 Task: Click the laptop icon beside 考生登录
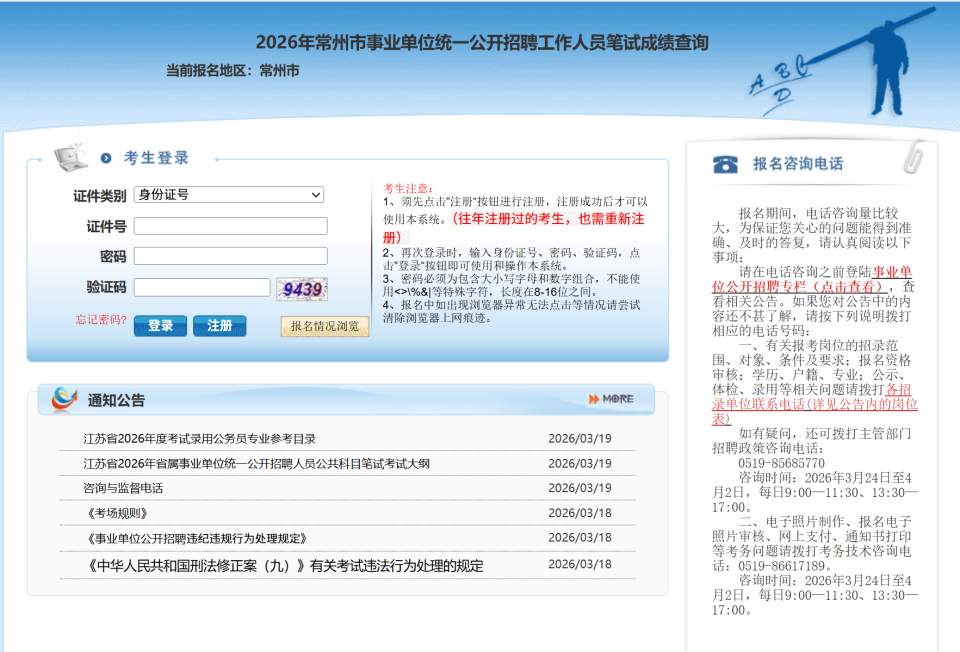pos(71,157)
